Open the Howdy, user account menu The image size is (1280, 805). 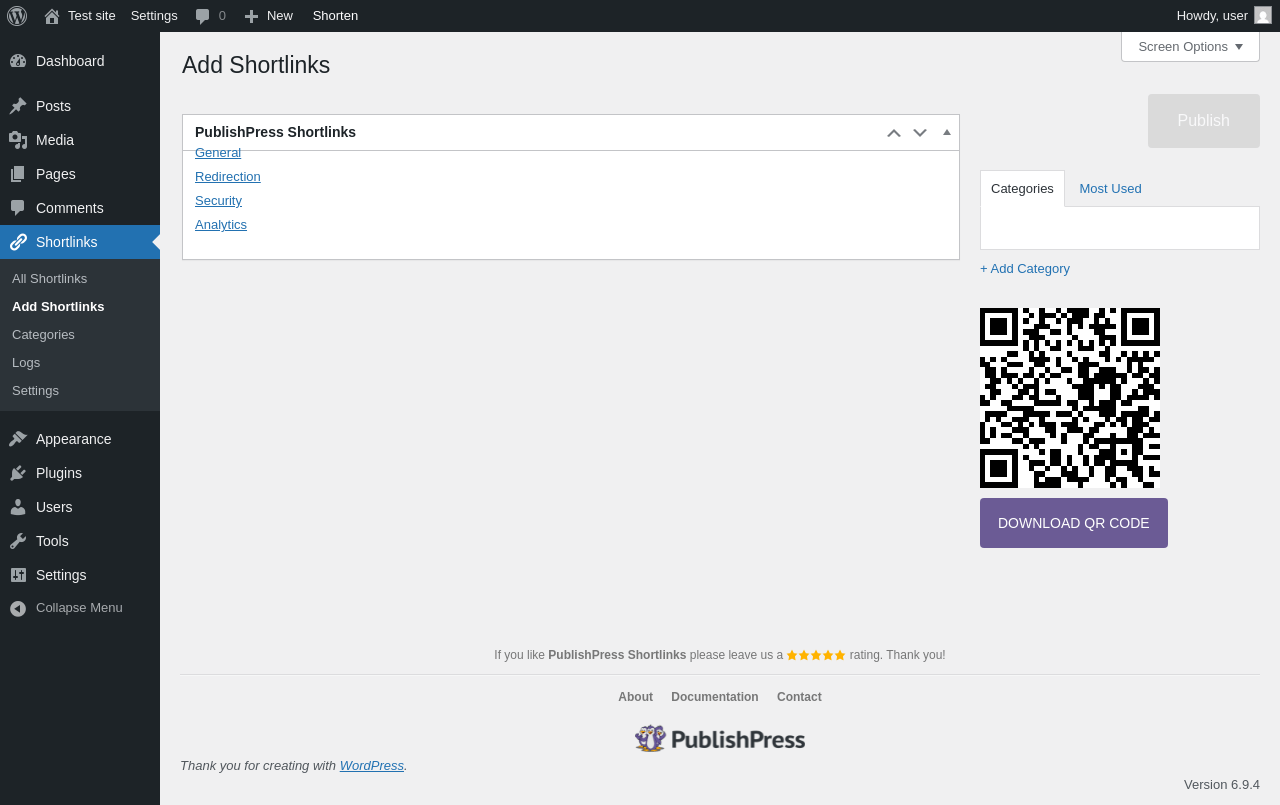pos(1224,16)
